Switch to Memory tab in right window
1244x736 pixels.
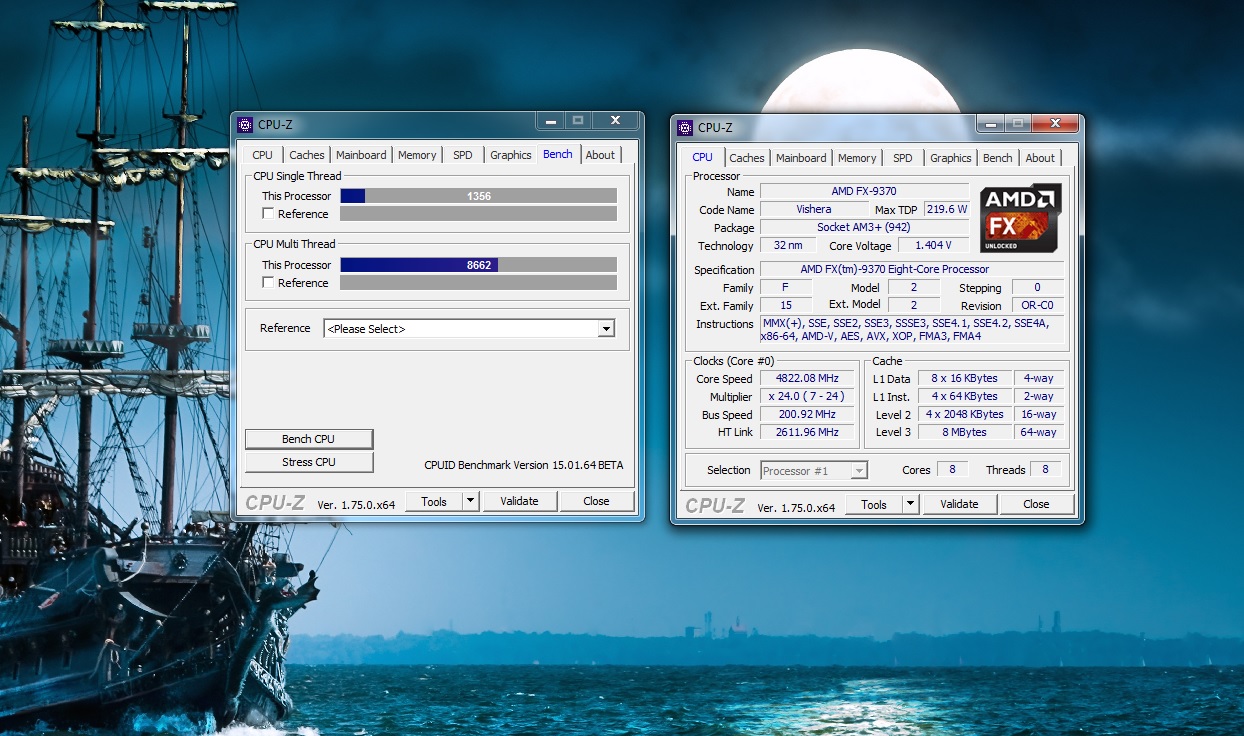pyautogui.click(x=857, y=158)
